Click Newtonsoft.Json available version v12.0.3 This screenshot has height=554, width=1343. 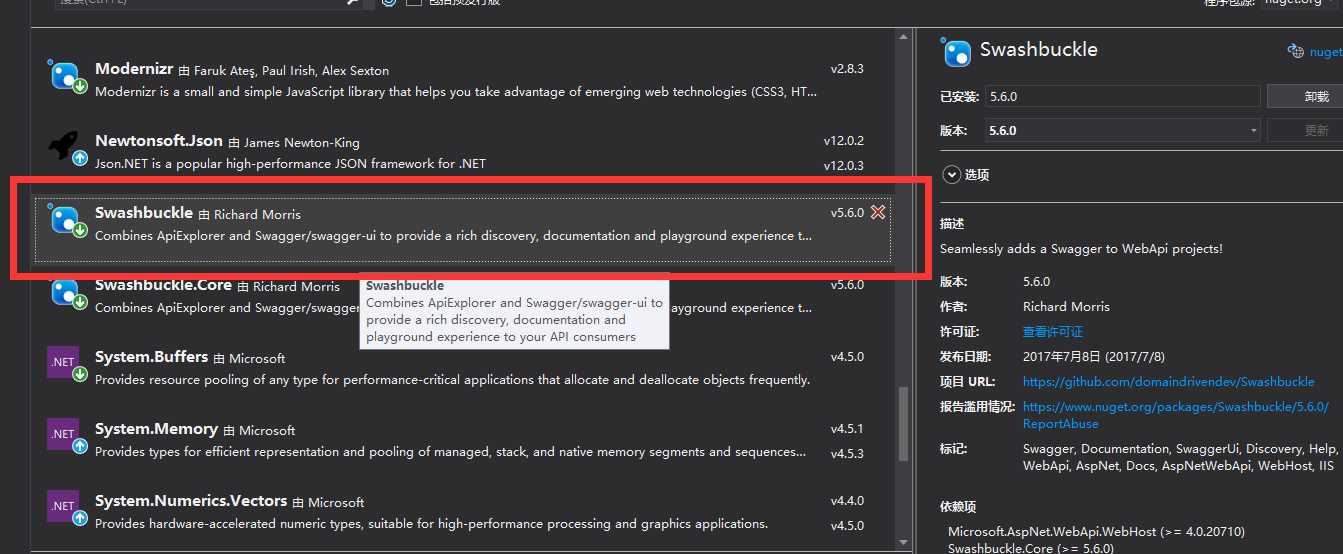click(844, 165)
